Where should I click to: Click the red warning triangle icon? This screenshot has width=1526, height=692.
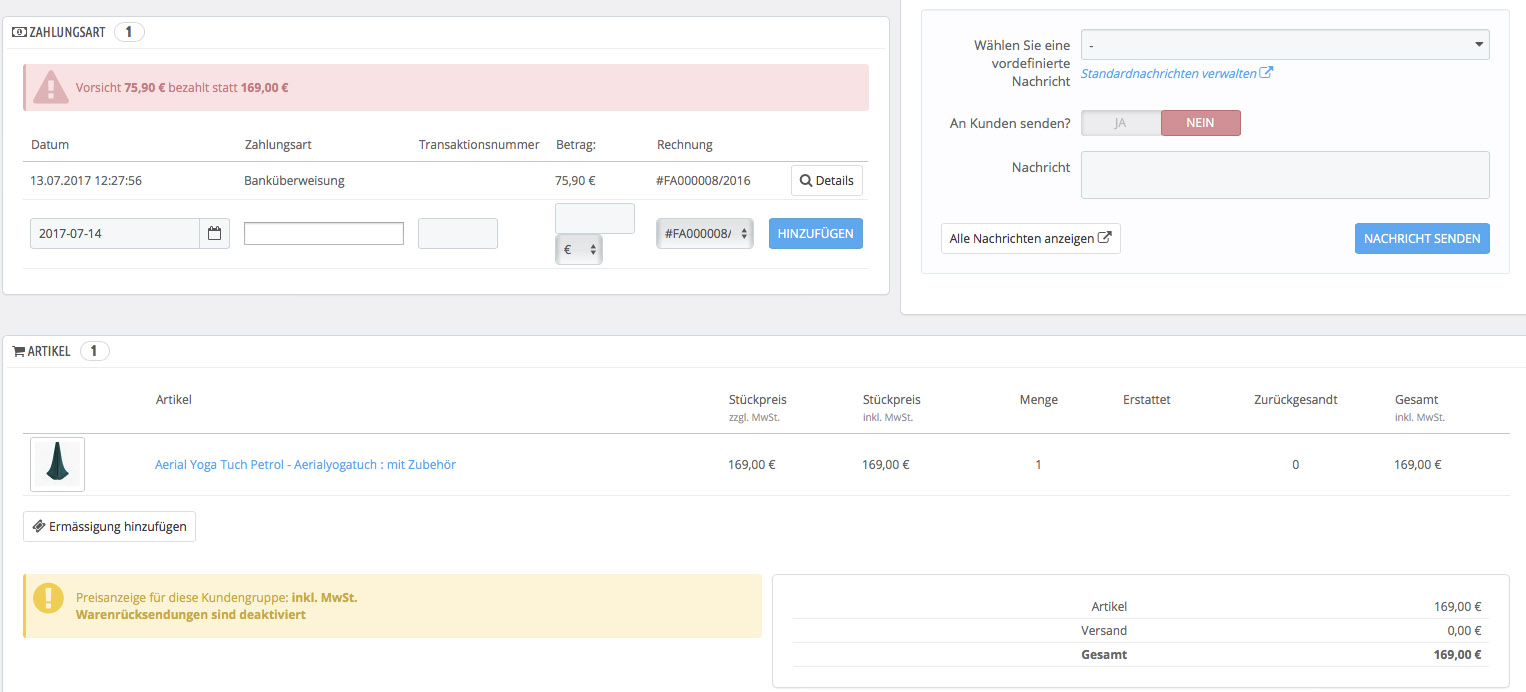pyautogui.click(x=50, y=88)
